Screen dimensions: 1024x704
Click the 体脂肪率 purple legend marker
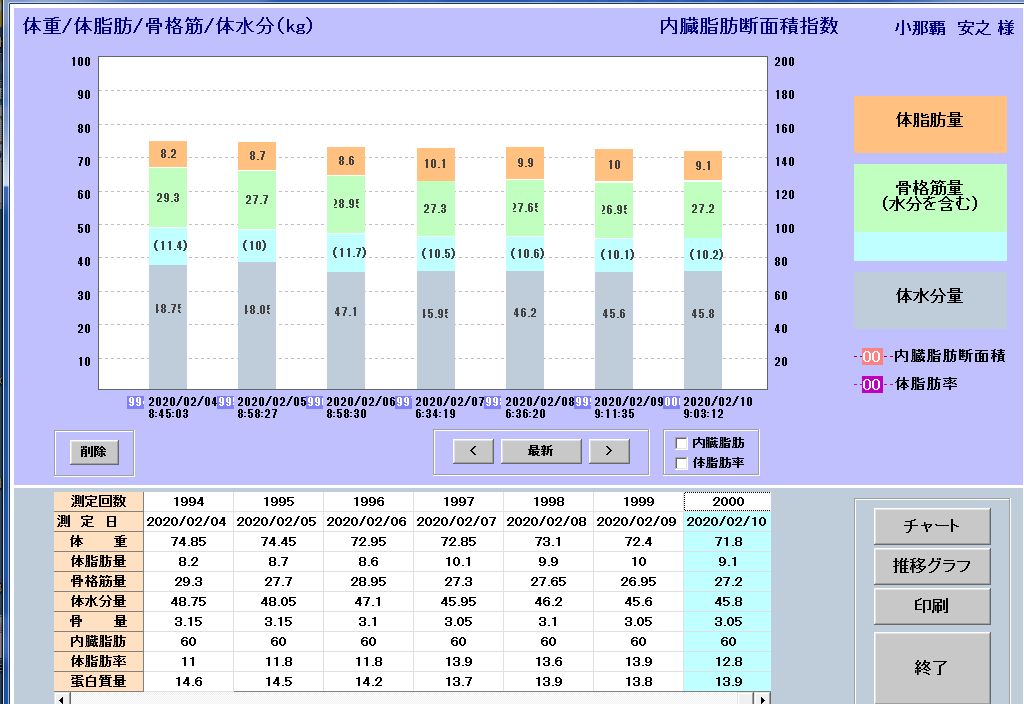click(871, 384)
